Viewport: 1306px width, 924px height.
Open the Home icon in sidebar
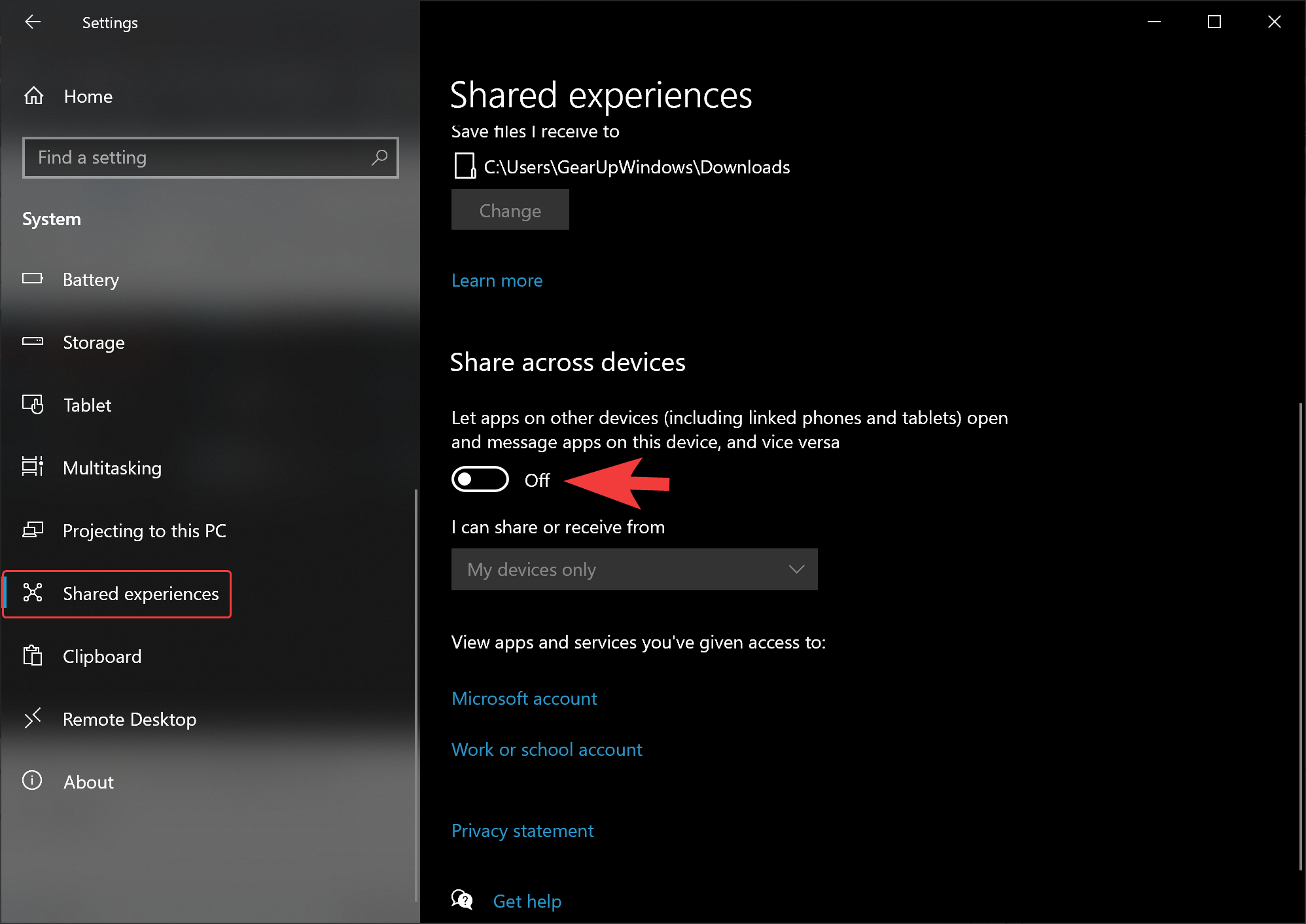(33, 96)
